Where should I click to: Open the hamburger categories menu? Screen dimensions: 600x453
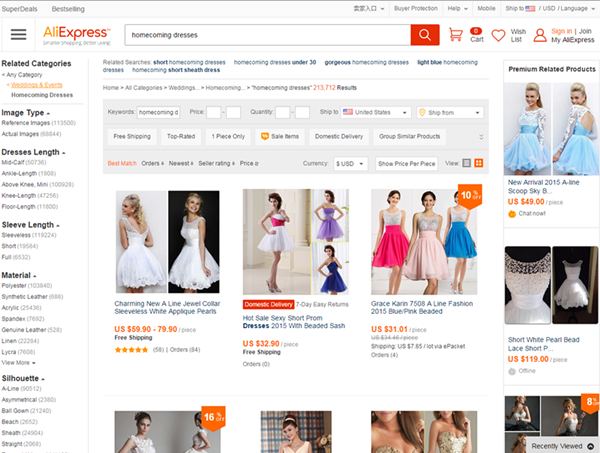(x=18, y=35)
